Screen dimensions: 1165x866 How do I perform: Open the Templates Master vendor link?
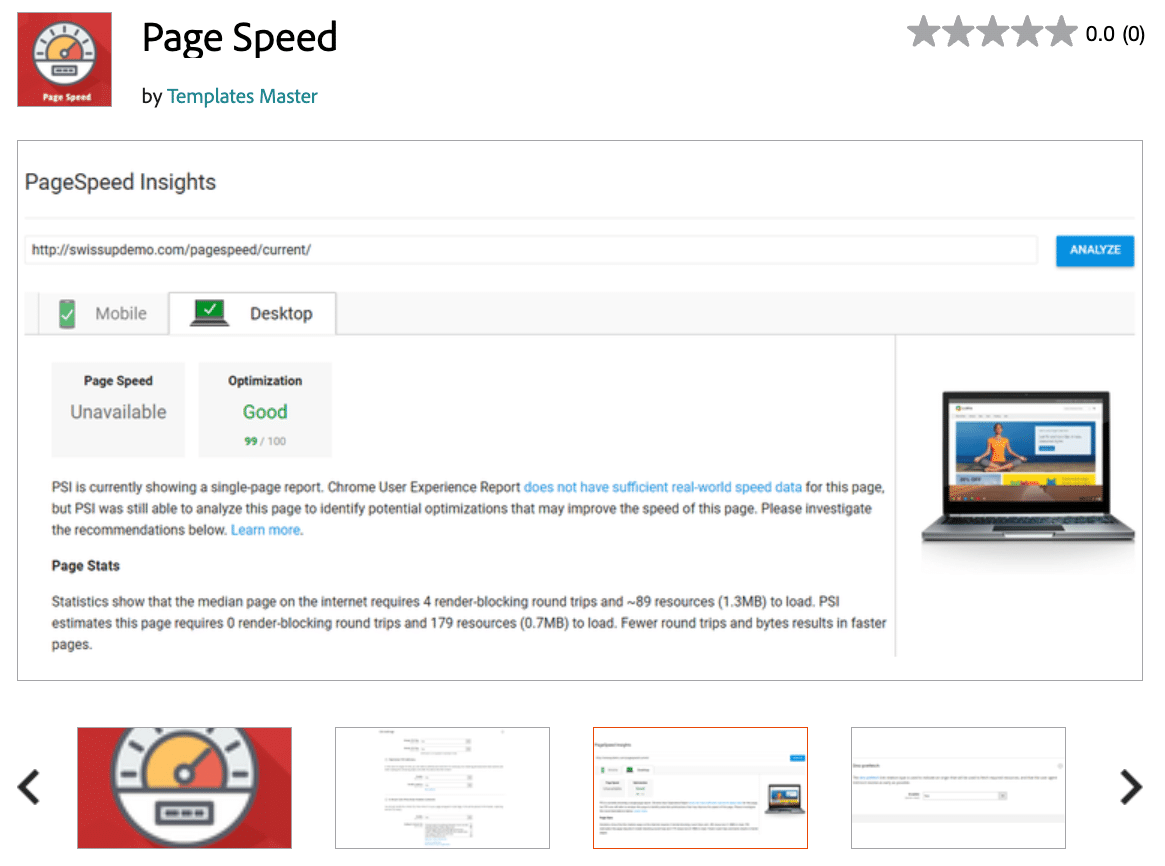click(242, 97)
